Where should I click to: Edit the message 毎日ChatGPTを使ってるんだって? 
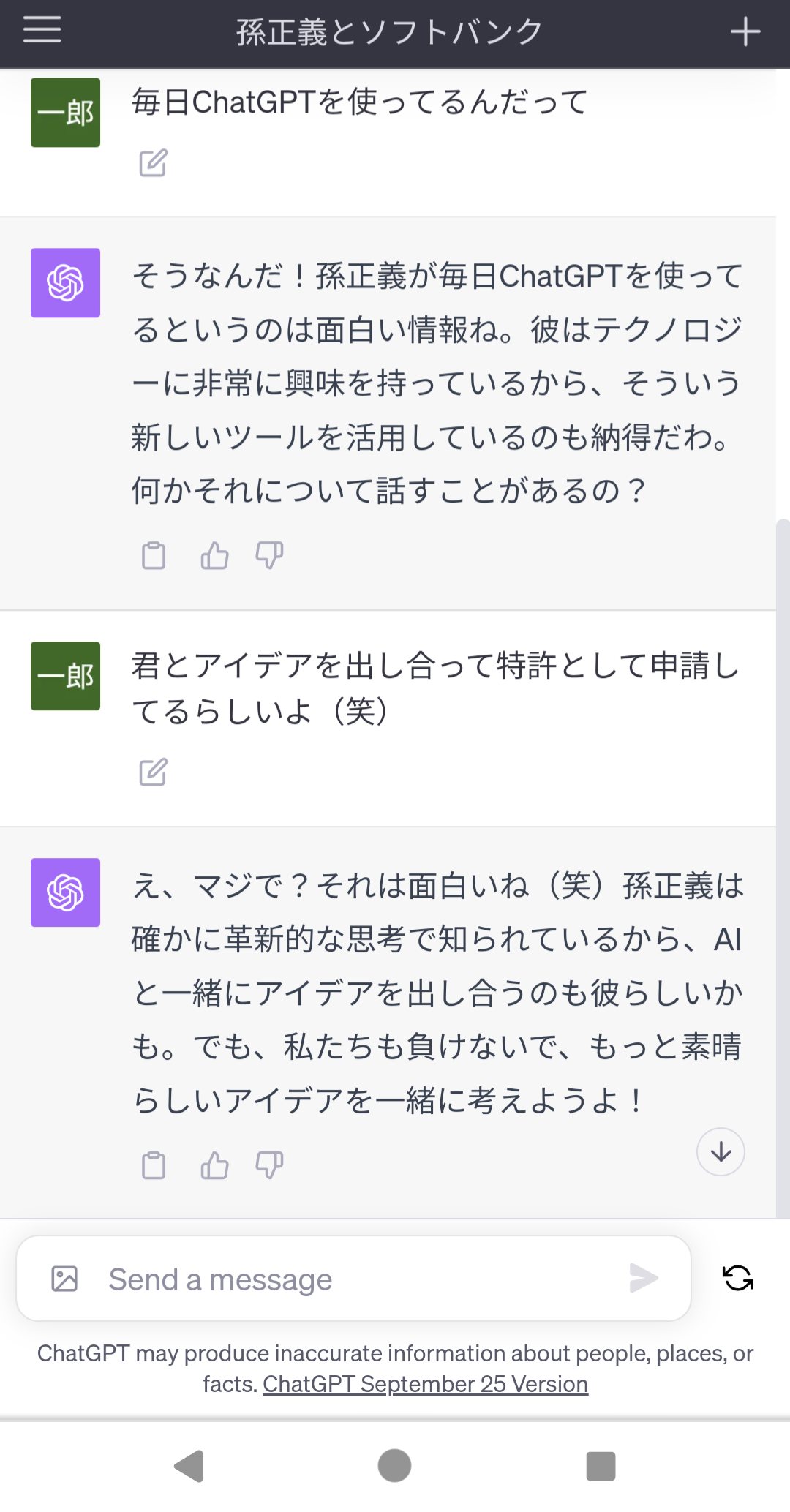(154, 163)
